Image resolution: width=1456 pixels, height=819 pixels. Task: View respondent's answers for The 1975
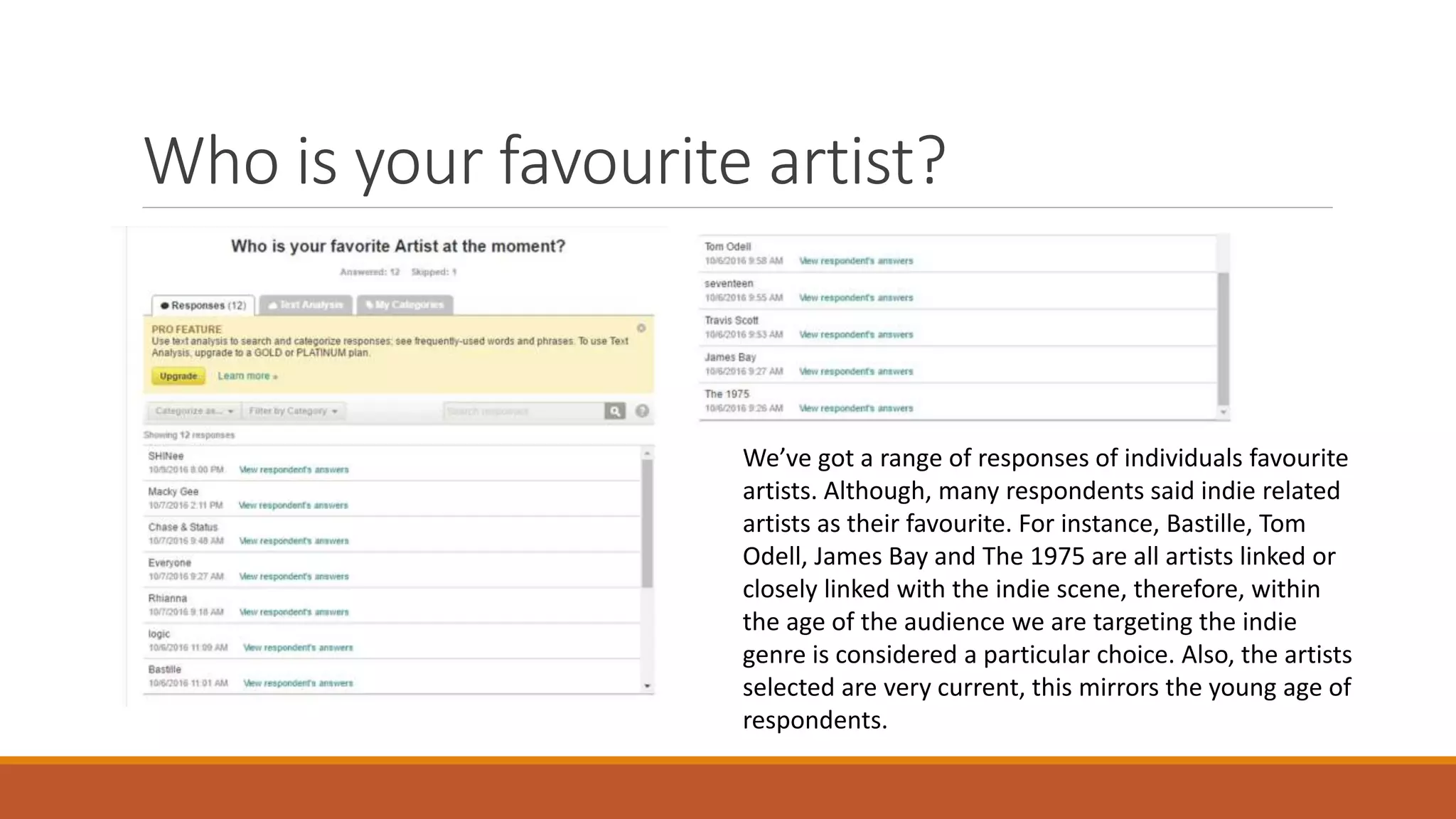tap(856, 409)
